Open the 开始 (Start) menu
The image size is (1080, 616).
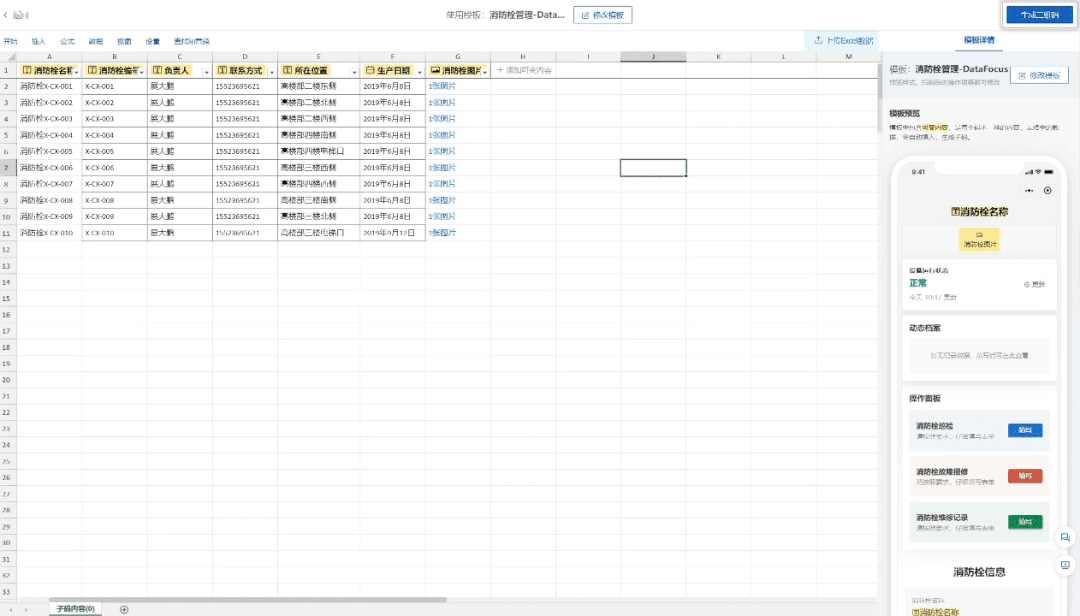coord(10,41)
